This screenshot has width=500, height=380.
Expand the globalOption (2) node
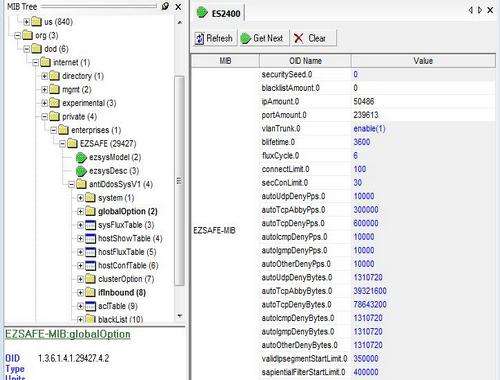pos(80,211)
